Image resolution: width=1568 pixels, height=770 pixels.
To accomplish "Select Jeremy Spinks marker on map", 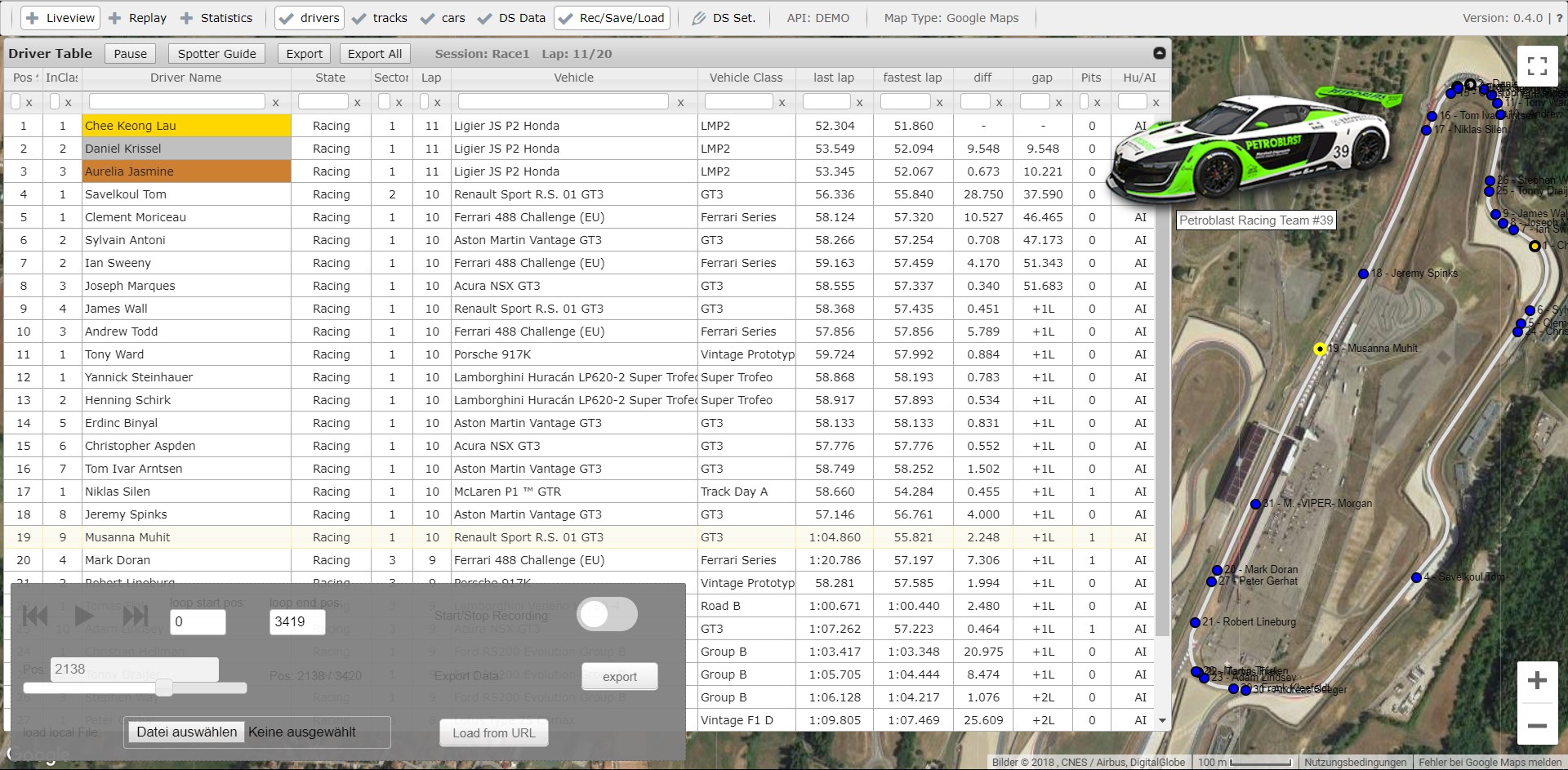I will point(1363,274).
